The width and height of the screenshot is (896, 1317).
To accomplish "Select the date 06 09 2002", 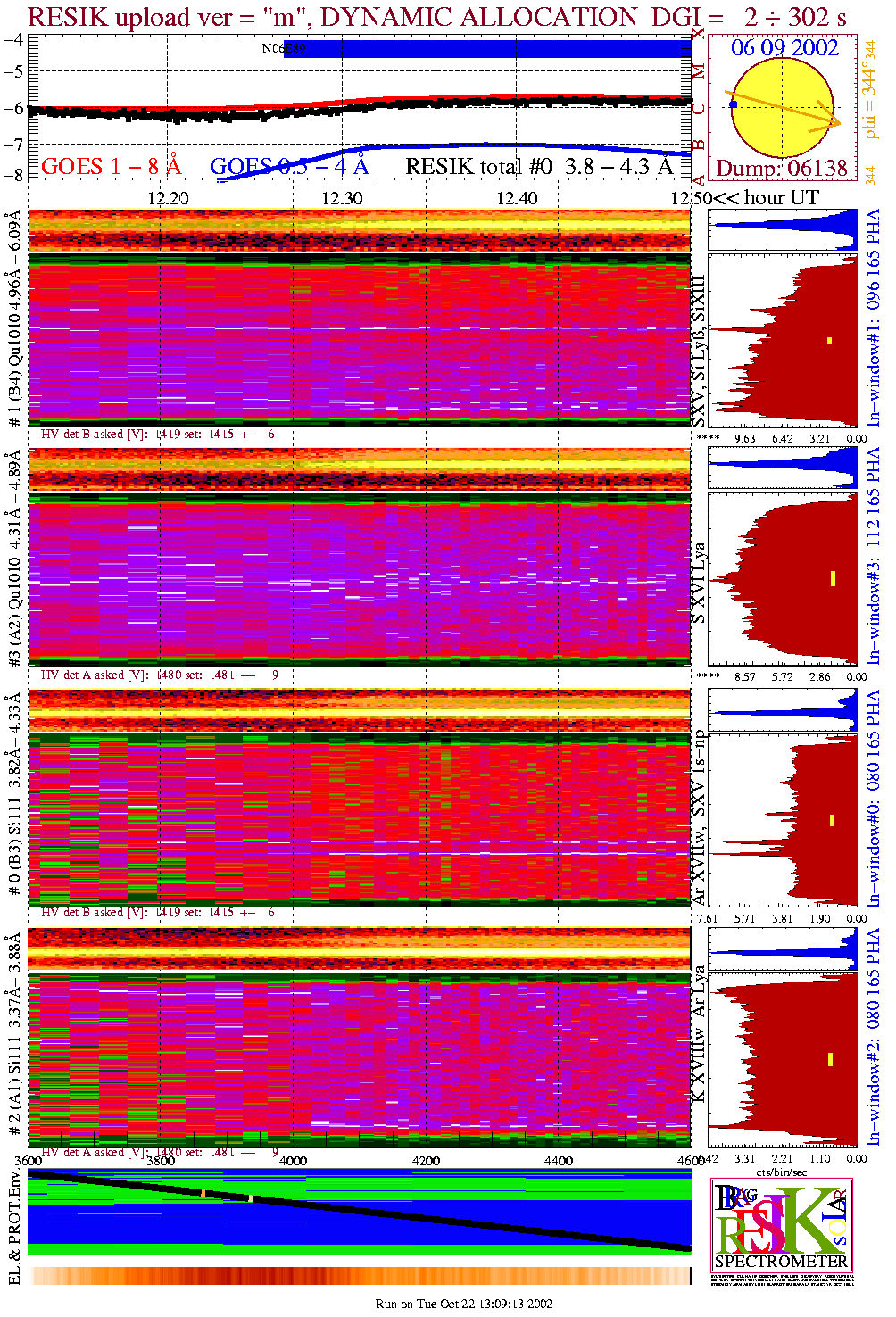I will 784,47.
